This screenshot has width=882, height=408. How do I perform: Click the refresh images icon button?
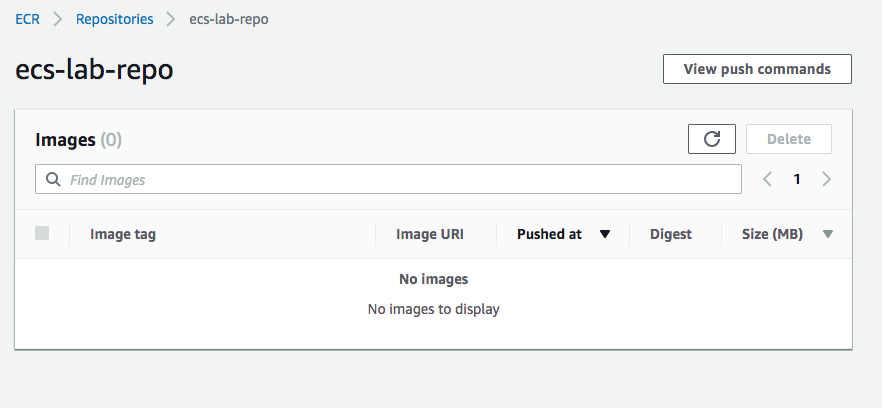712,139
